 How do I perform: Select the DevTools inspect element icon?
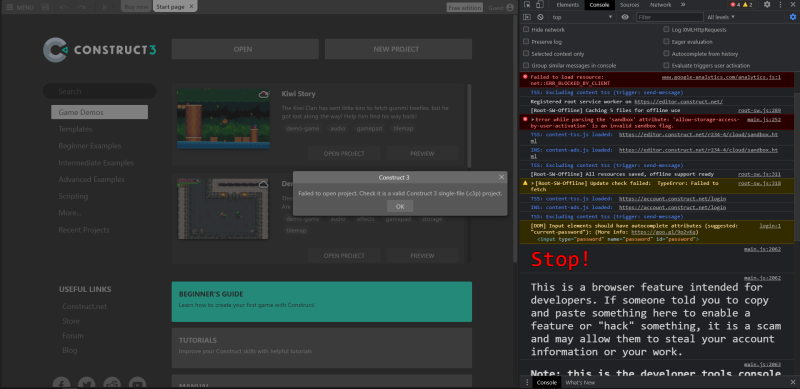(527, 5)
